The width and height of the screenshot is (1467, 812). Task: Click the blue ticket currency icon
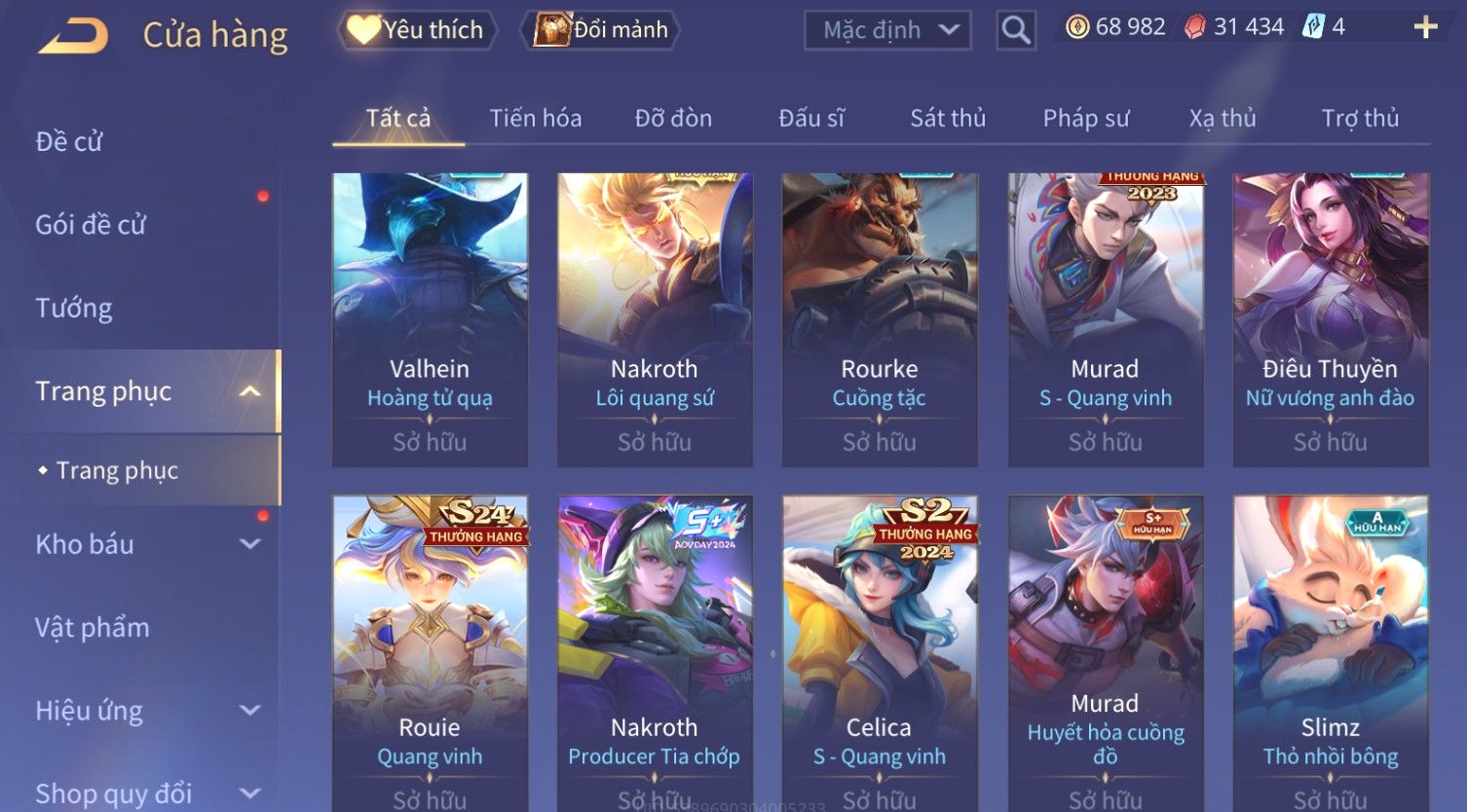1313,27
